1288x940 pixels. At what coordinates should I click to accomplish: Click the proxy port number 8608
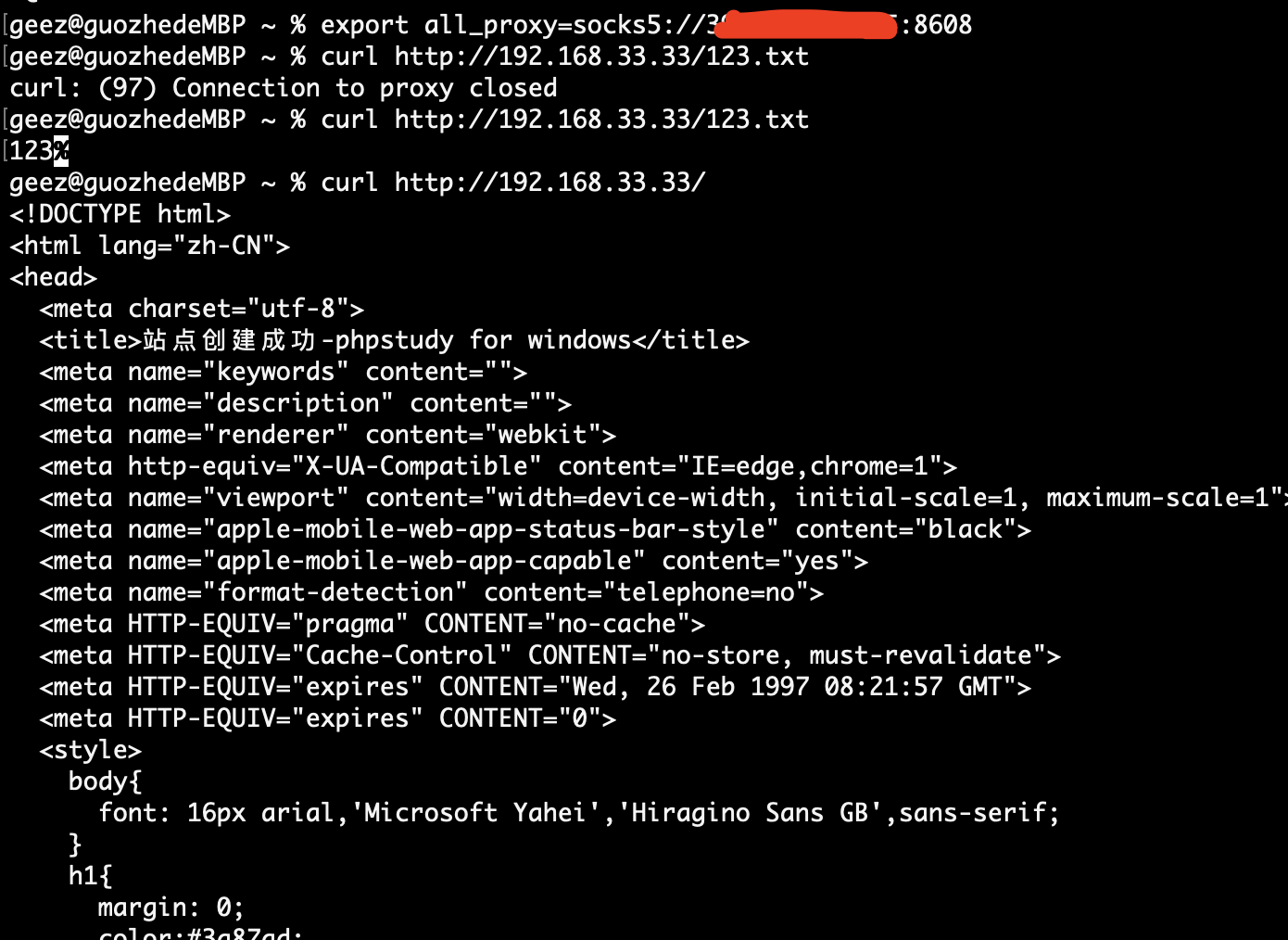pyautogui.click(x=942, y=25)
